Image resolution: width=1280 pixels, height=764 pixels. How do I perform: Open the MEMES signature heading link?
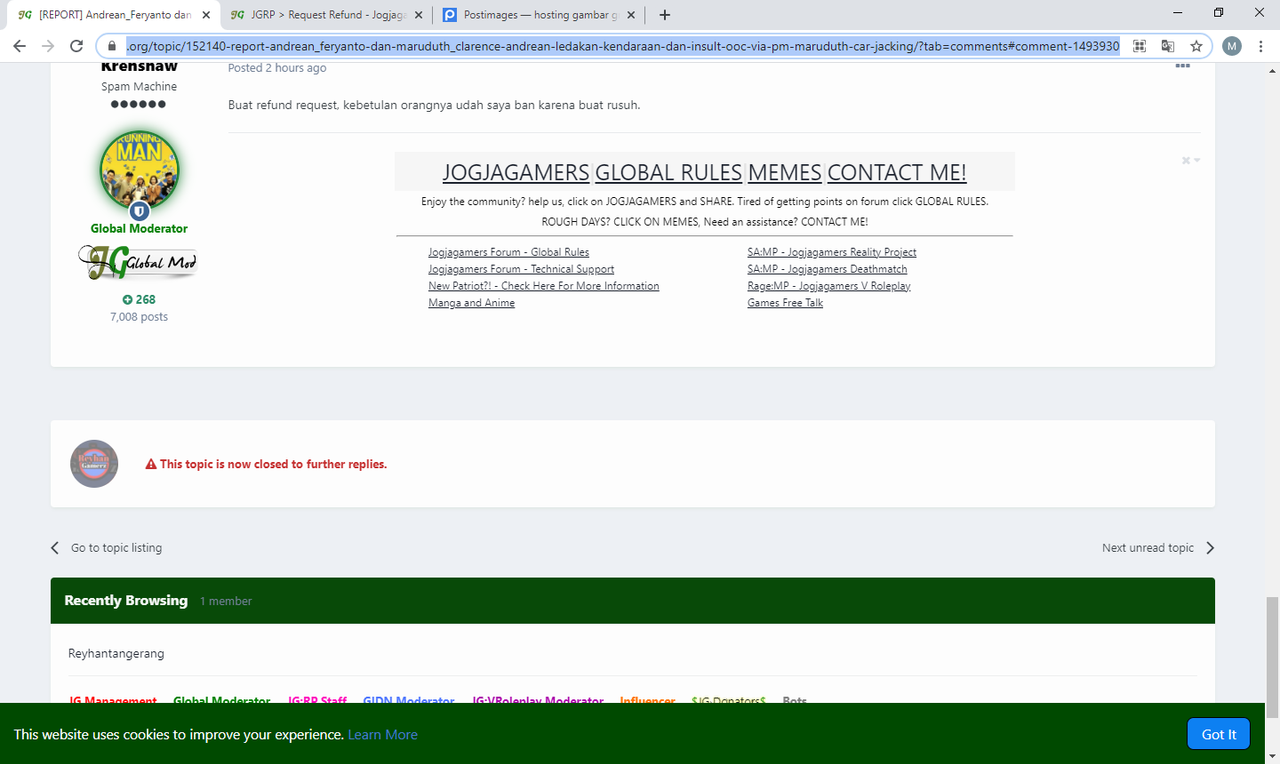[785, 172]
